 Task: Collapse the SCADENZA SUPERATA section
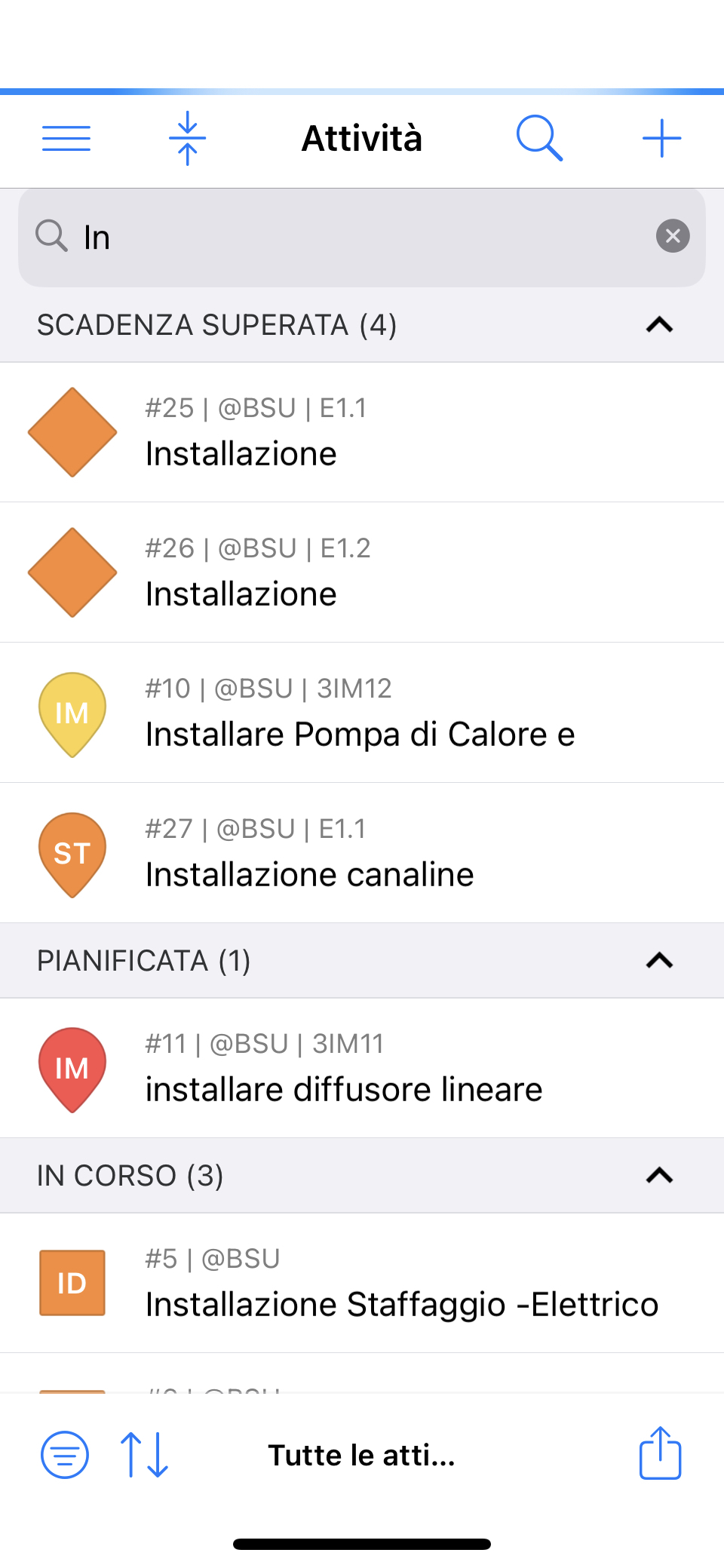pyautogui.click(x=660, y=325)
